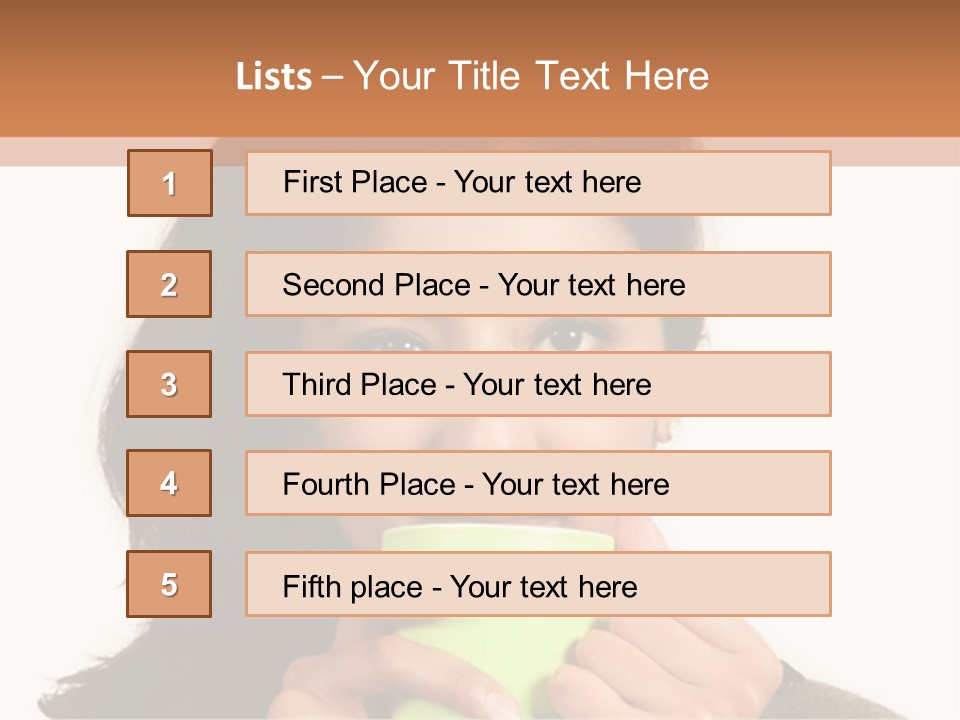Click the number 2 box
960x720 pixels.
169,284
